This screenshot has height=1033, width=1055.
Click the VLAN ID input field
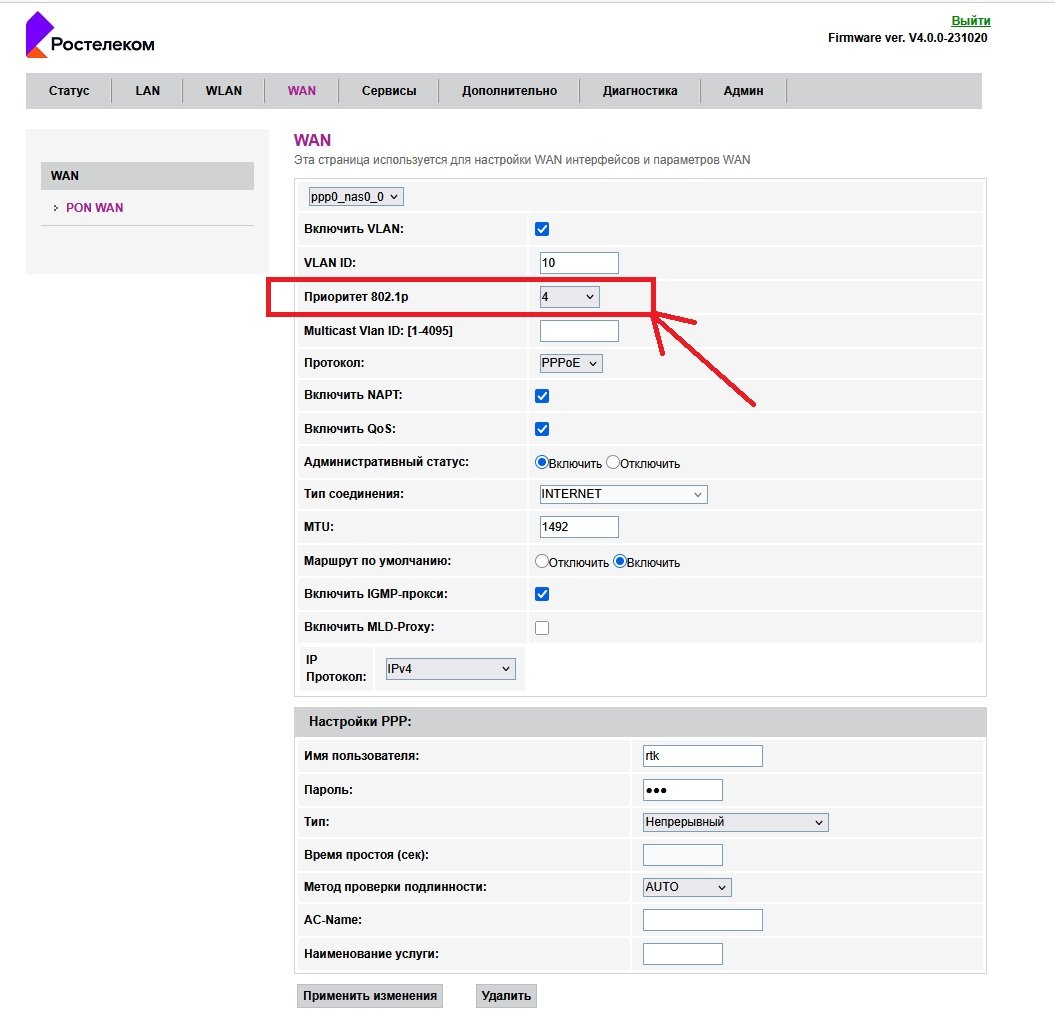pyautogui.click(x=579, y=263)
